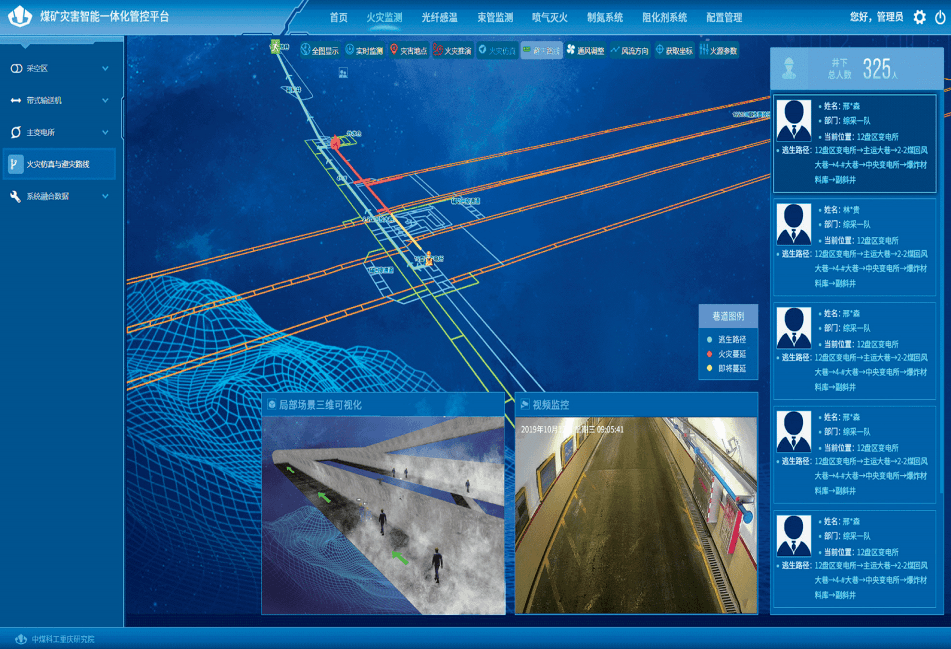Image resolution: width=951 pixels, height=649 pixels.
Task: Click the settings gear icon
Action: click(919, 17)
